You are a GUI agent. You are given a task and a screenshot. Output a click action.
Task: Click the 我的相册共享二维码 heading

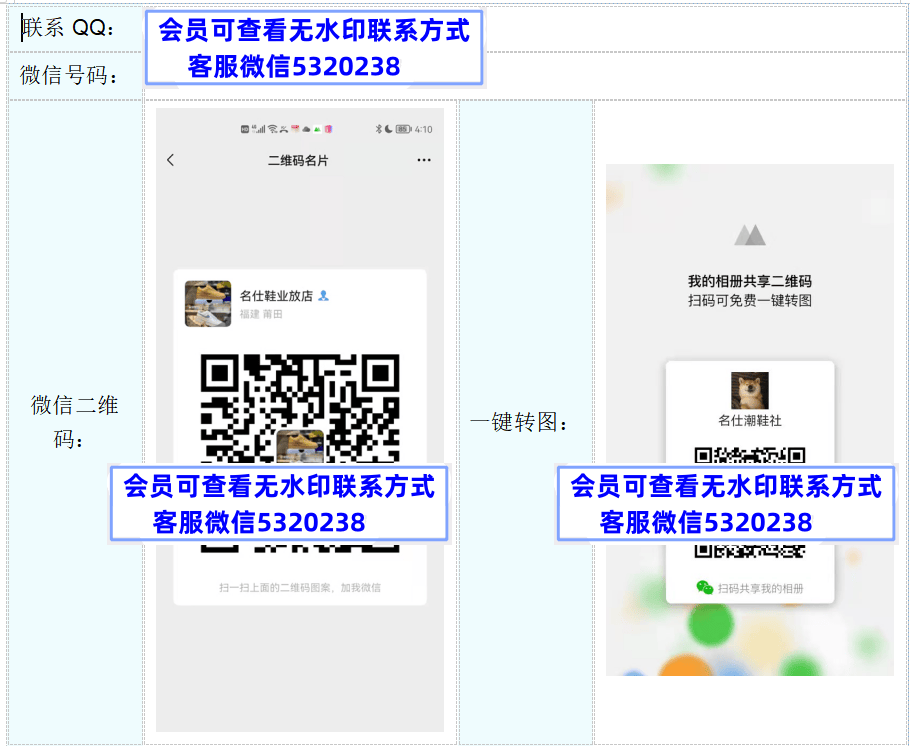point(749,282)
